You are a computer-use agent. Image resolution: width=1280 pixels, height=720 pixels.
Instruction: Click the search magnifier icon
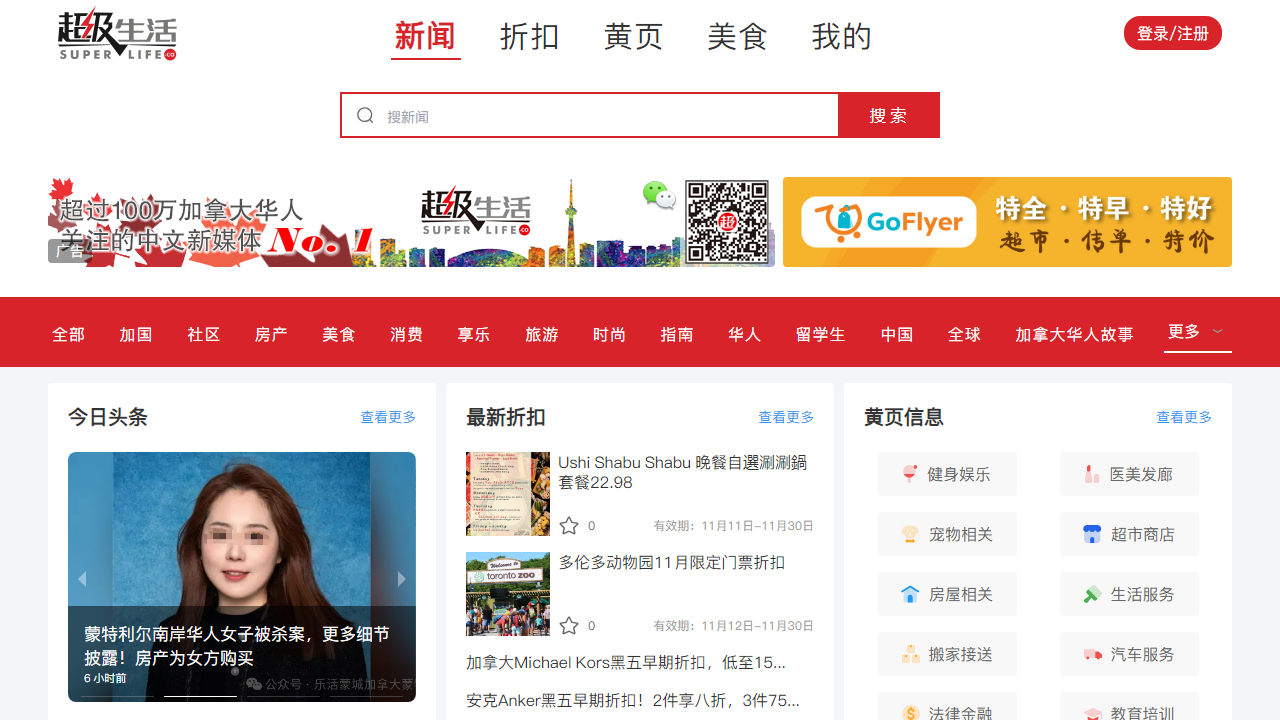[x=365, y=116]
